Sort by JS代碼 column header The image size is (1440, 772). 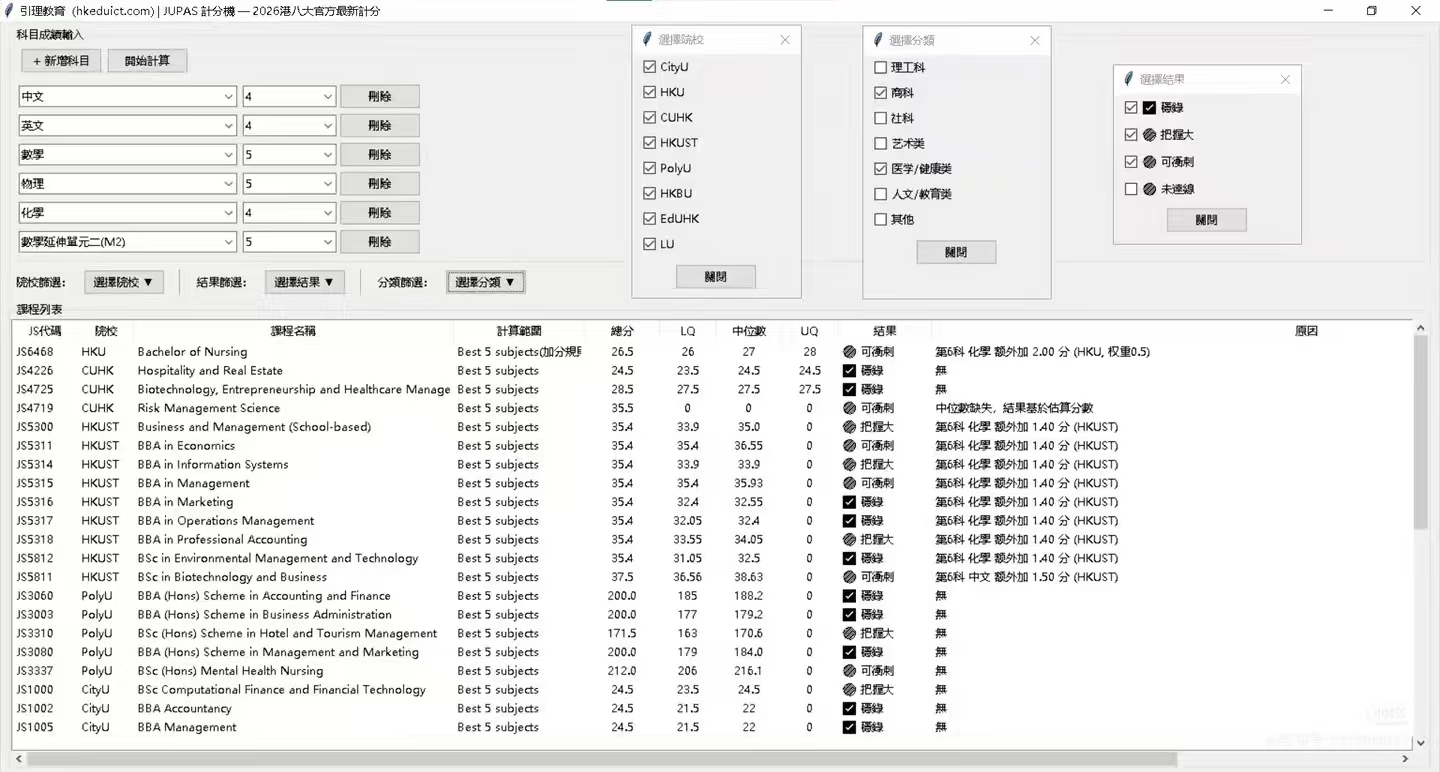coord(46,331)
